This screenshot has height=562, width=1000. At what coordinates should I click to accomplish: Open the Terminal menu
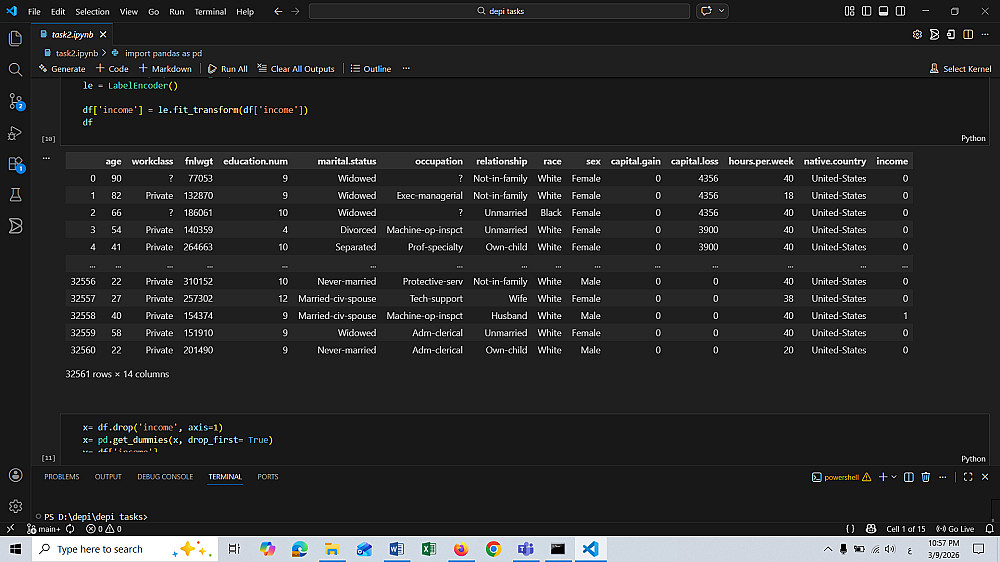point(210,11)
